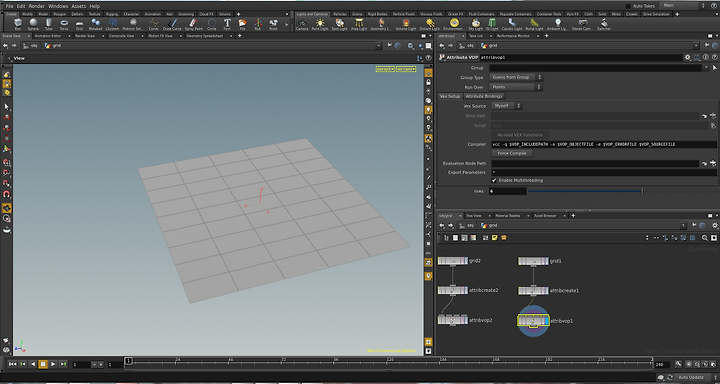The height and width of the screenshot is (384, 720).
Task: Select the Metaball shelf tool
Action: click(x=96, y=24)
